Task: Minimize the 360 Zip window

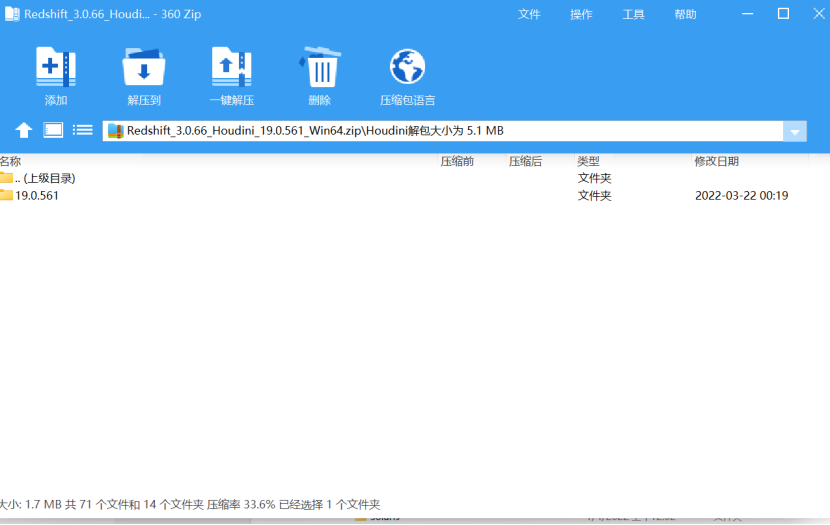Action: click(747, 14)
